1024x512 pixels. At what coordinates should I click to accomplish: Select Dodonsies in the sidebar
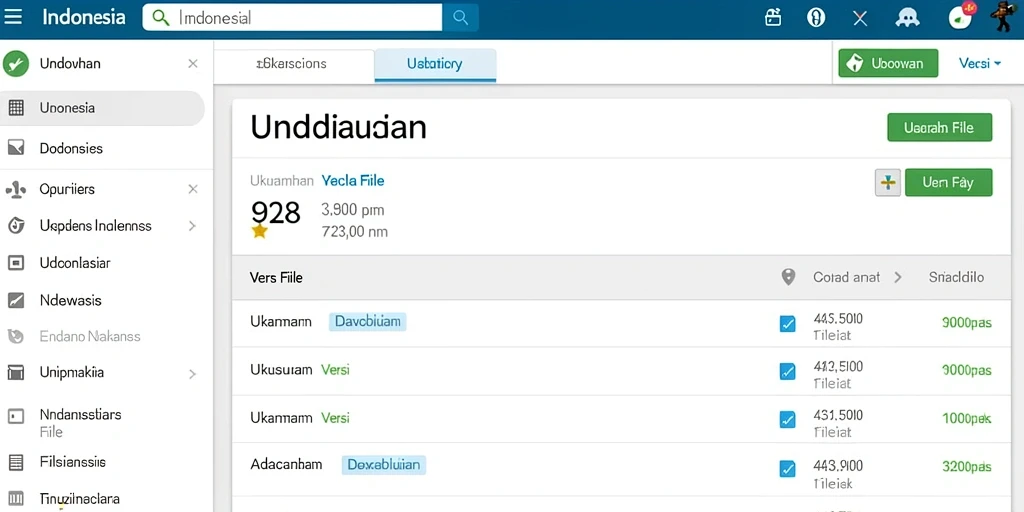(71, 148)
